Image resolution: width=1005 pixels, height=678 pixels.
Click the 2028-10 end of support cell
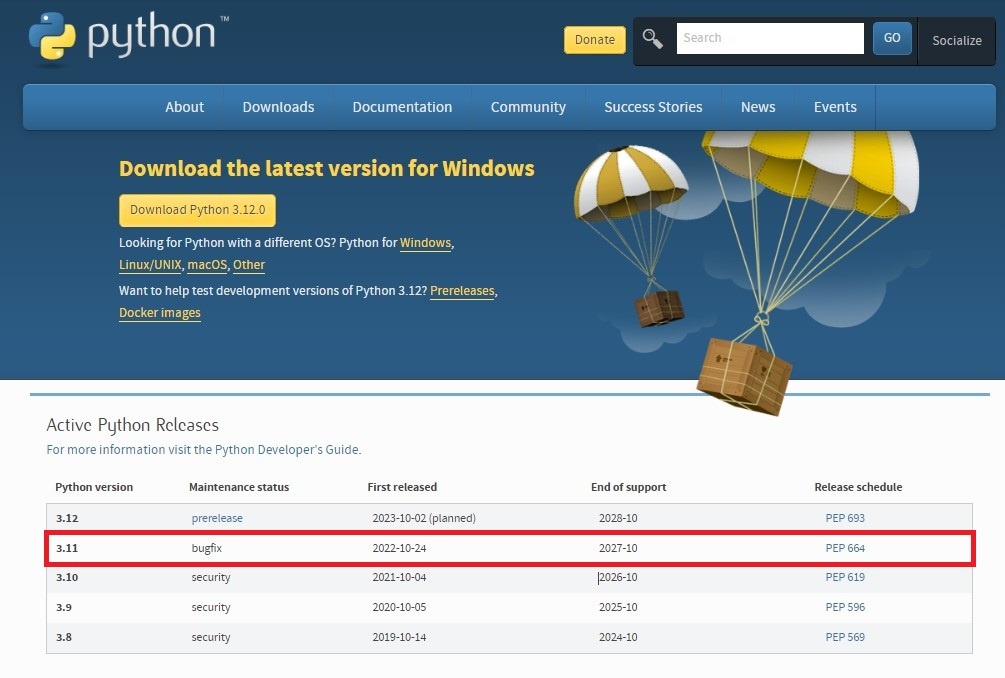618,518
